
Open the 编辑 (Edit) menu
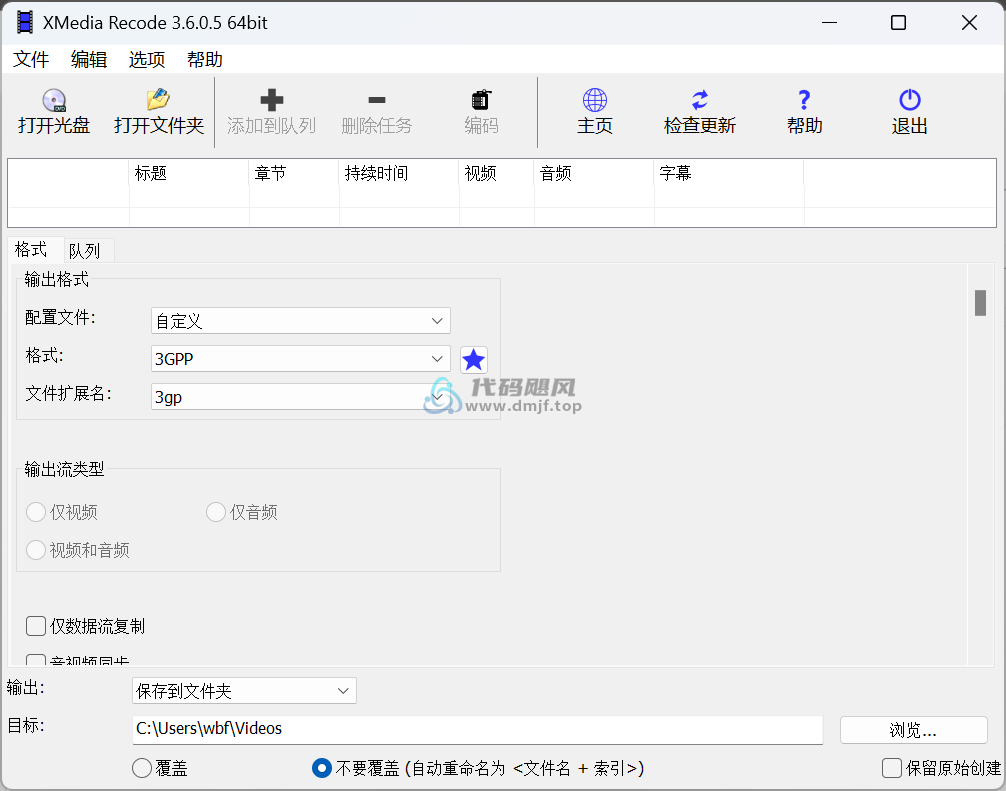coord(89,60)
